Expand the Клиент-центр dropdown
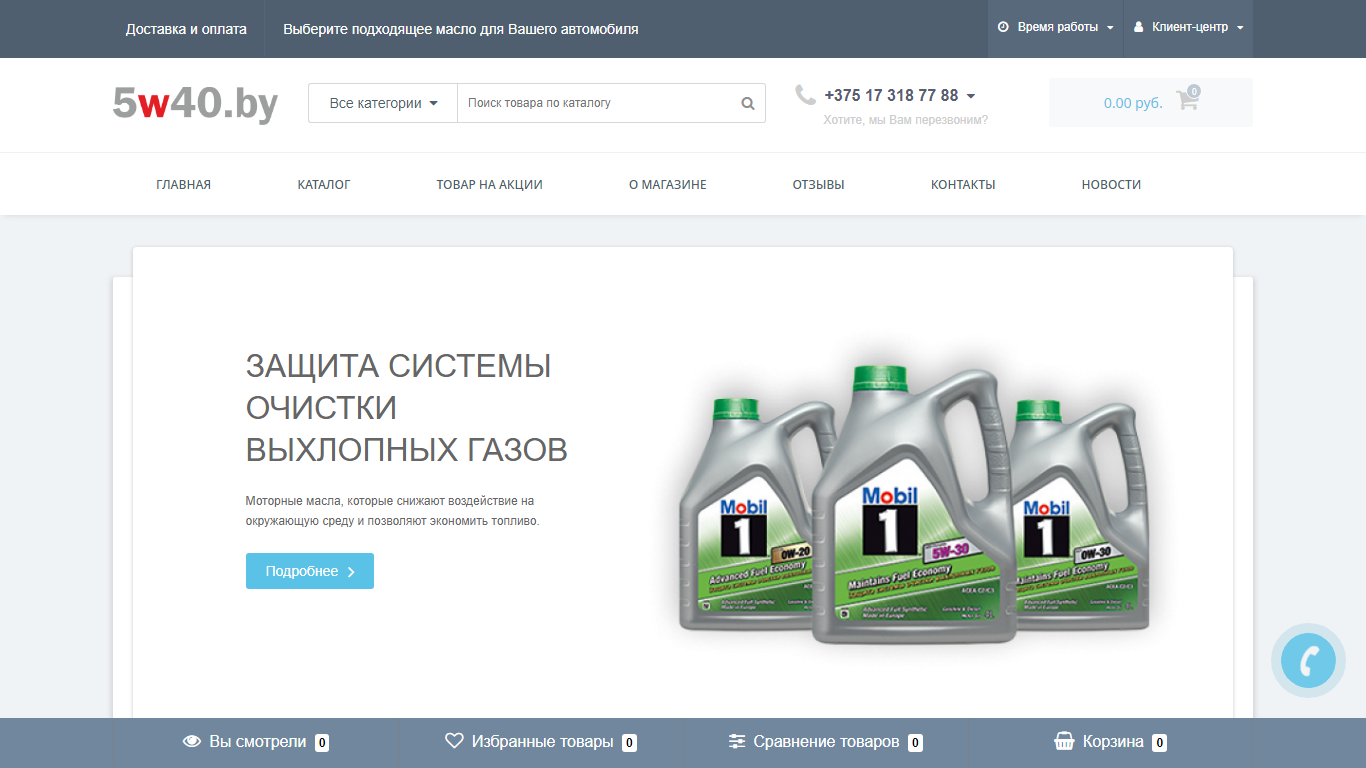The width and height of the screenshot is (1366, 768). (1188, 28)
